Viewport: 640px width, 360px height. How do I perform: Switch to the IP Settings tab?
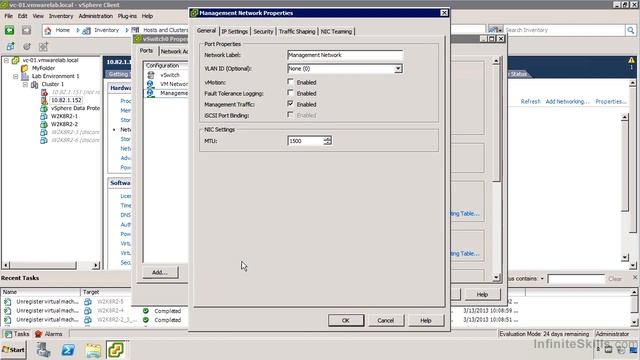(x=235, y=31)
